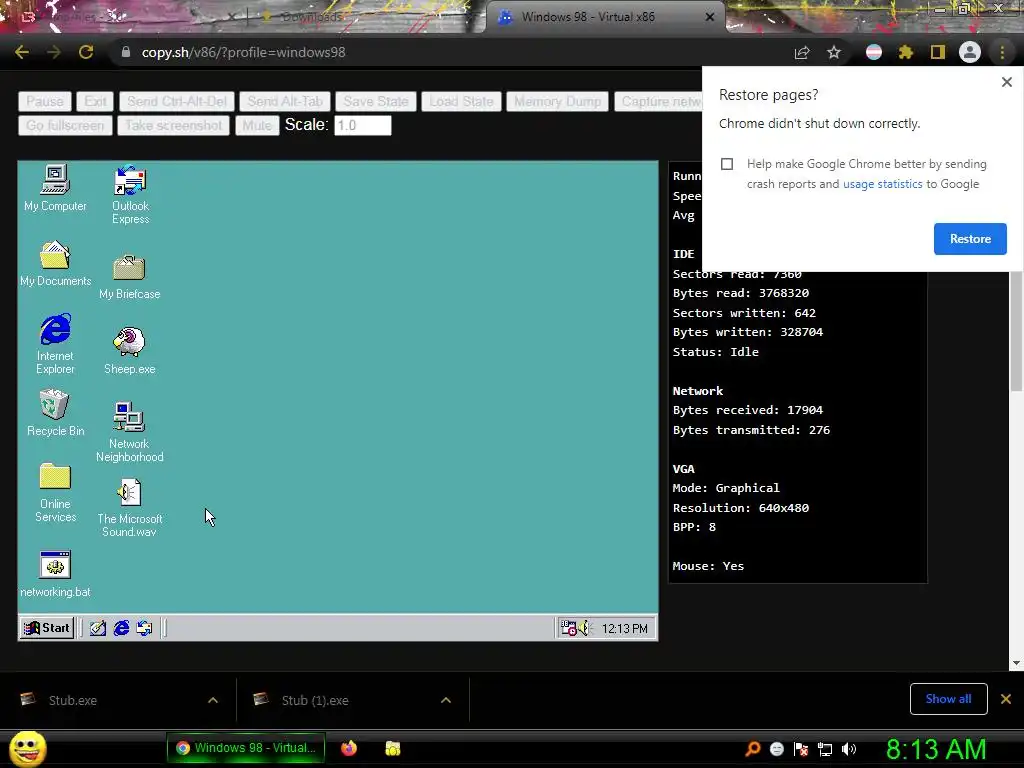
Task: Click the page vertical scrollbar
Action: tap(1016, 332)
